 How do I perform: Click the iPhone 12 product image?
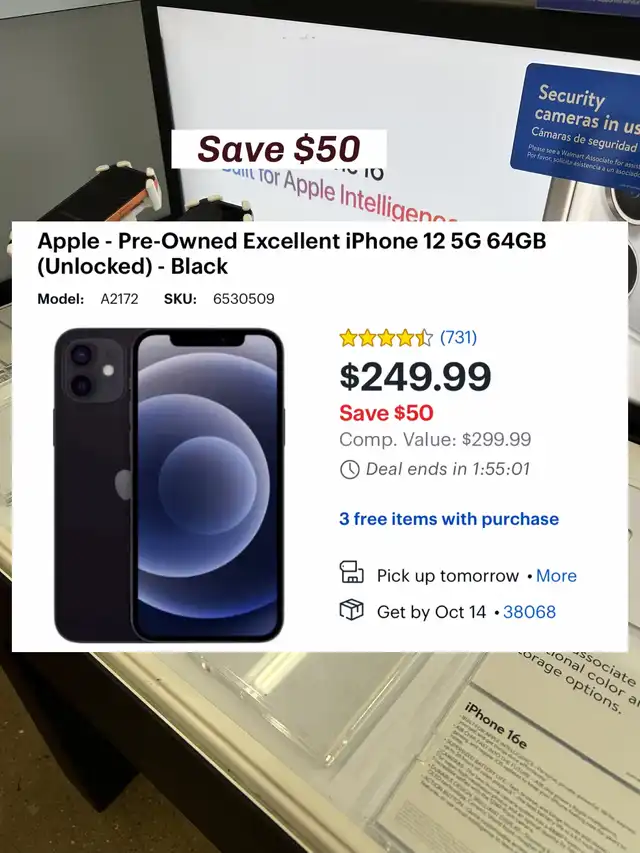pos(169,485)
